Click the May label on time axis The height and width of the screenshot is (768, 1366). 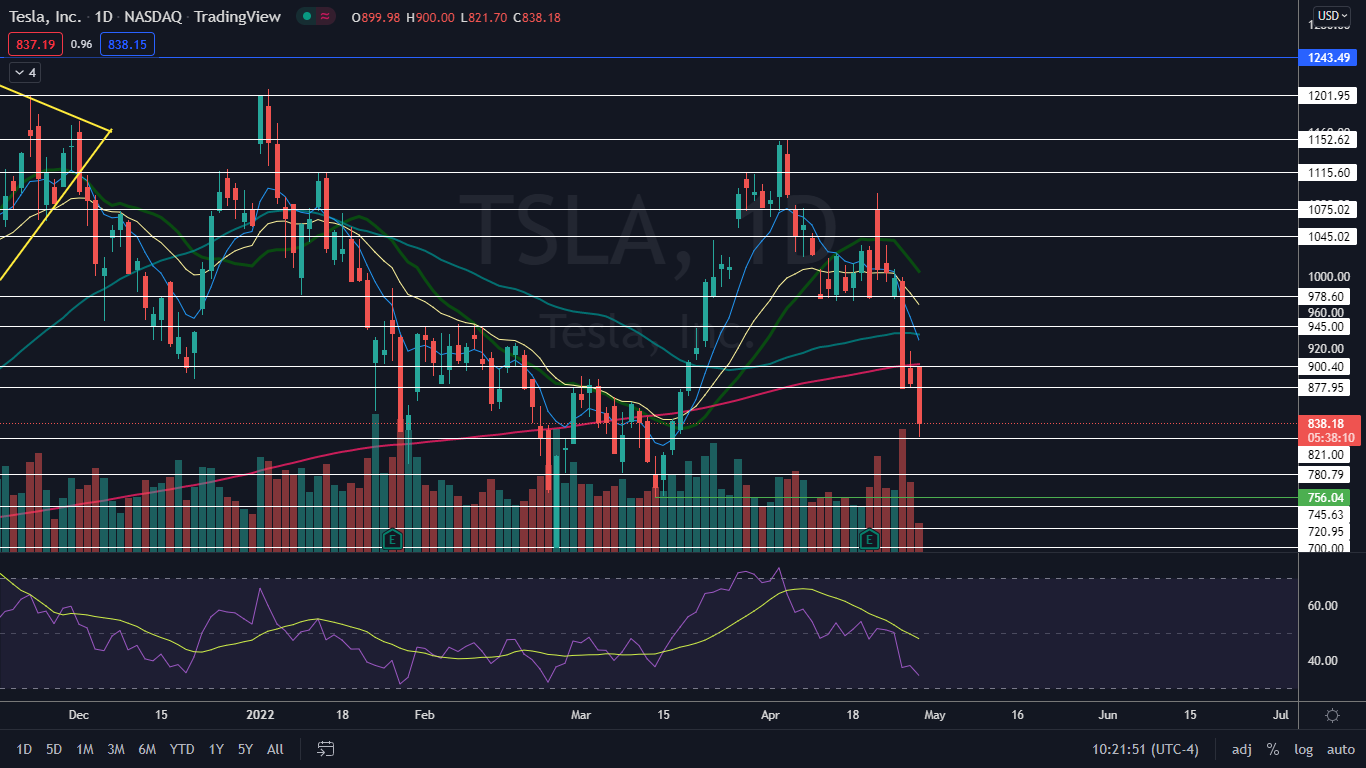coord(934,715)
